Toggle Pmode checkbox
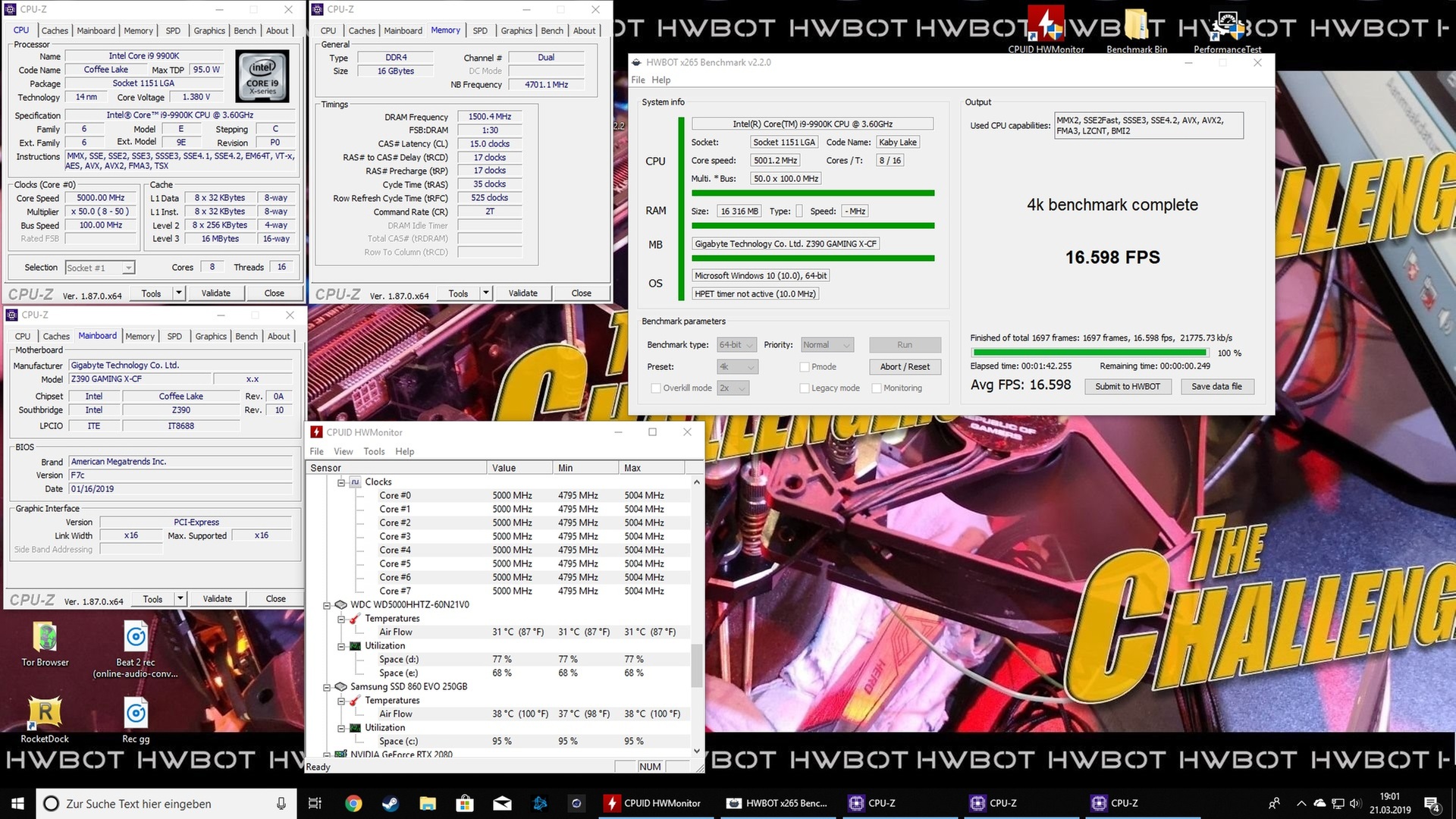This screenshot has height=819, width=1456. 805,367
